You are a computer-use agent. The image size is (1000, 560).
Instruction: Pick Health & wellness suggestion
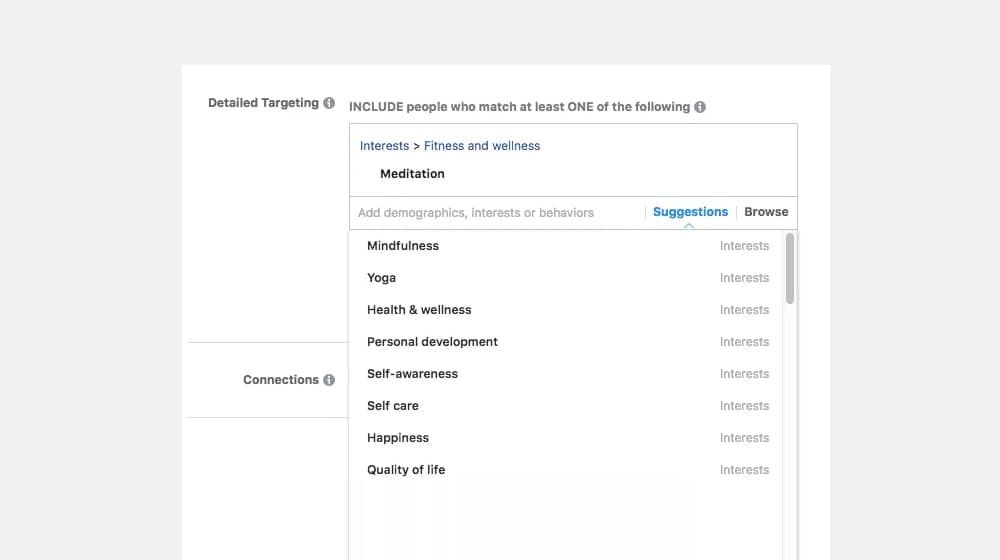point(419,310)
